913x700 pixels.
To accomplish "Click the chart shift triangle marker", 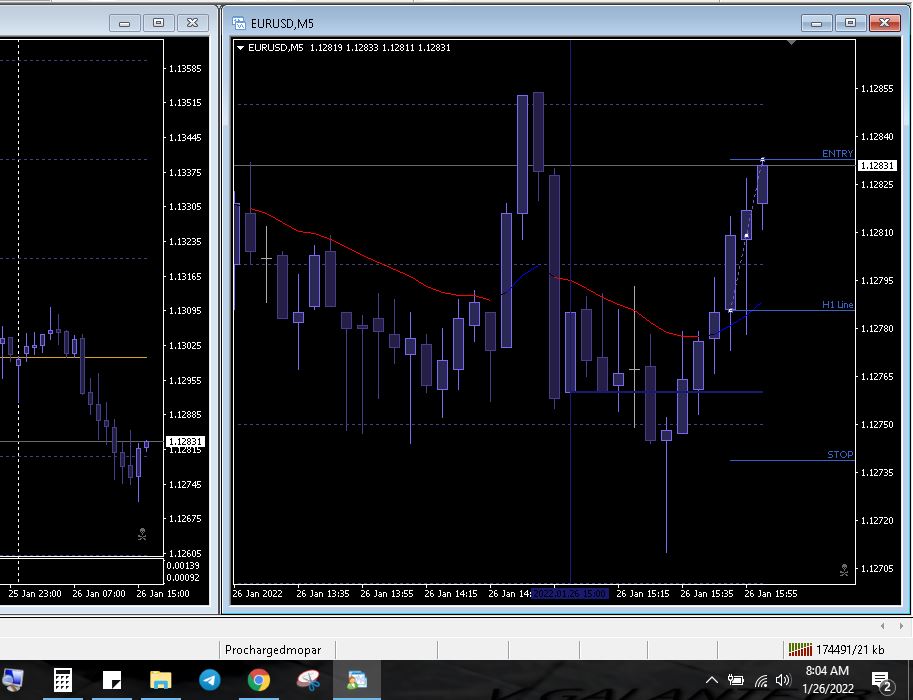I will click(792, 43).
